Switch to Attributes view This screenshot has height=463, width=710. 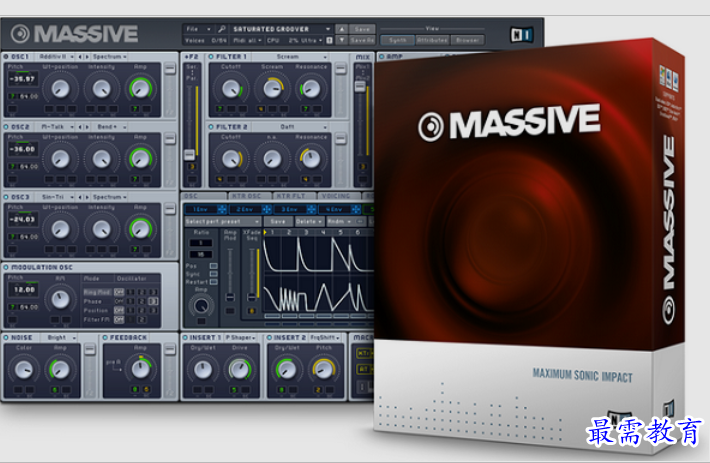[432, 40]
